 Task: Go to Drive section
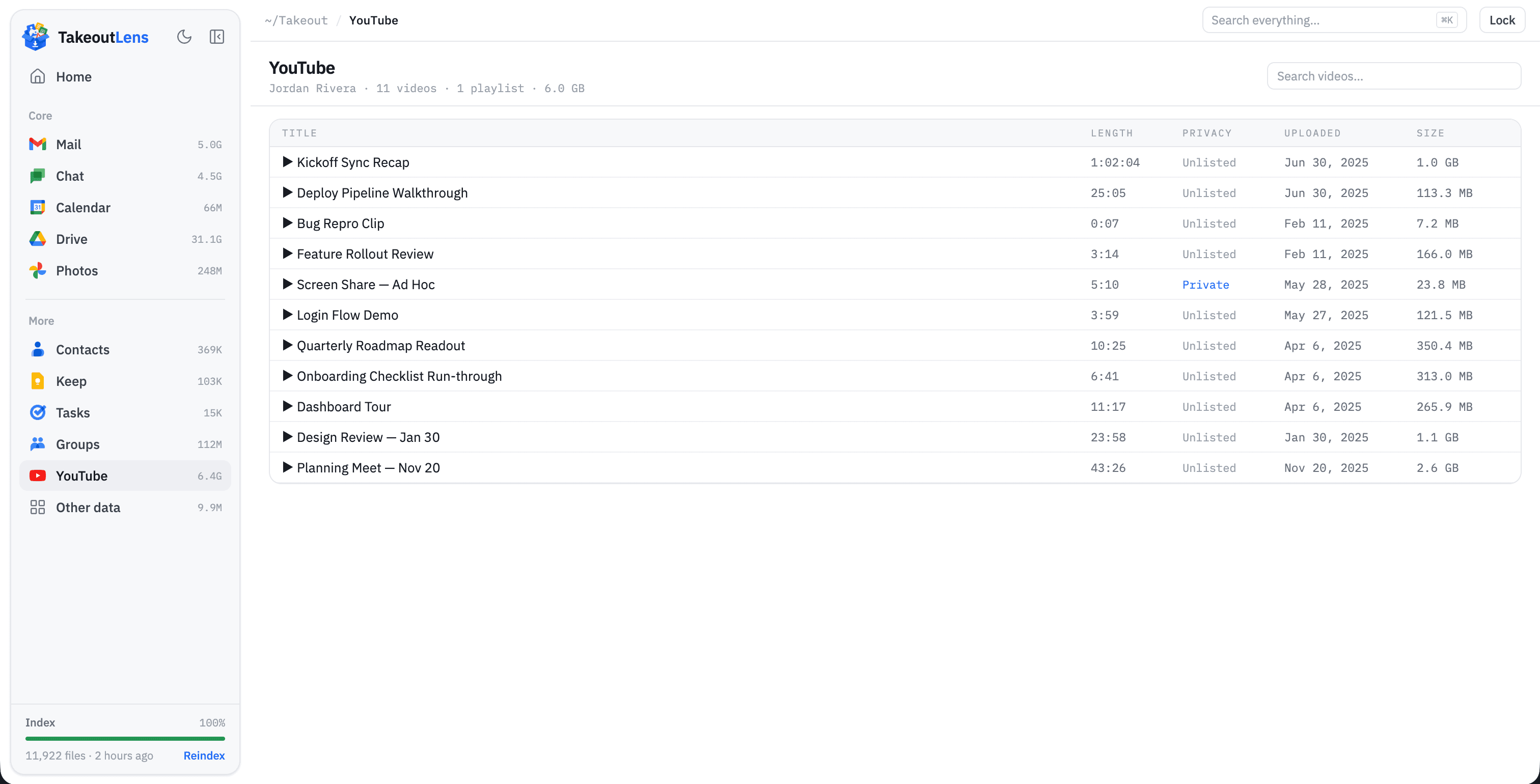point(125,239)
